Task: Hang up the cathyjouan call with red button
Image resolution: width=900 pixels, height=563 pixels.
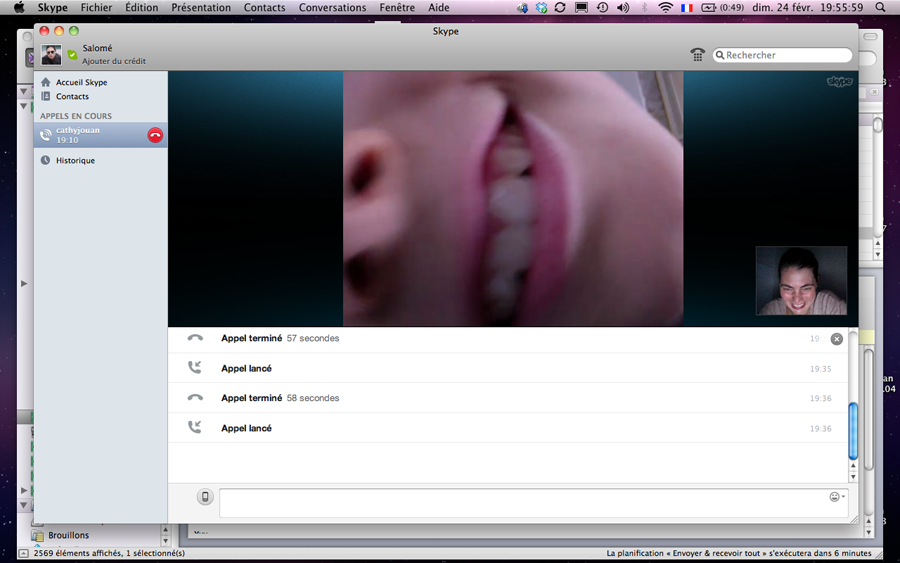Action: pyautogui.click(x=155, y=135)
